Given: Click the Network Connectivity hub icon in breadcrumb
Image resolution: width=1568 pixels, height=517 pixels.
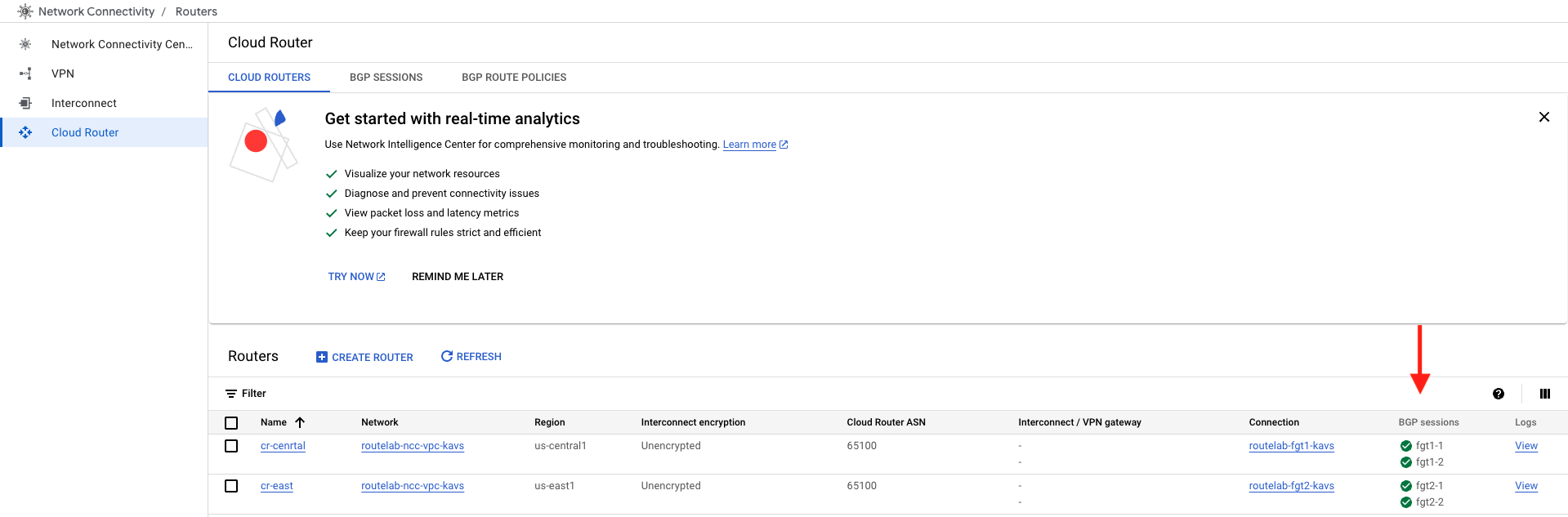Looking at the screenshot, I should tap(25, 11).
